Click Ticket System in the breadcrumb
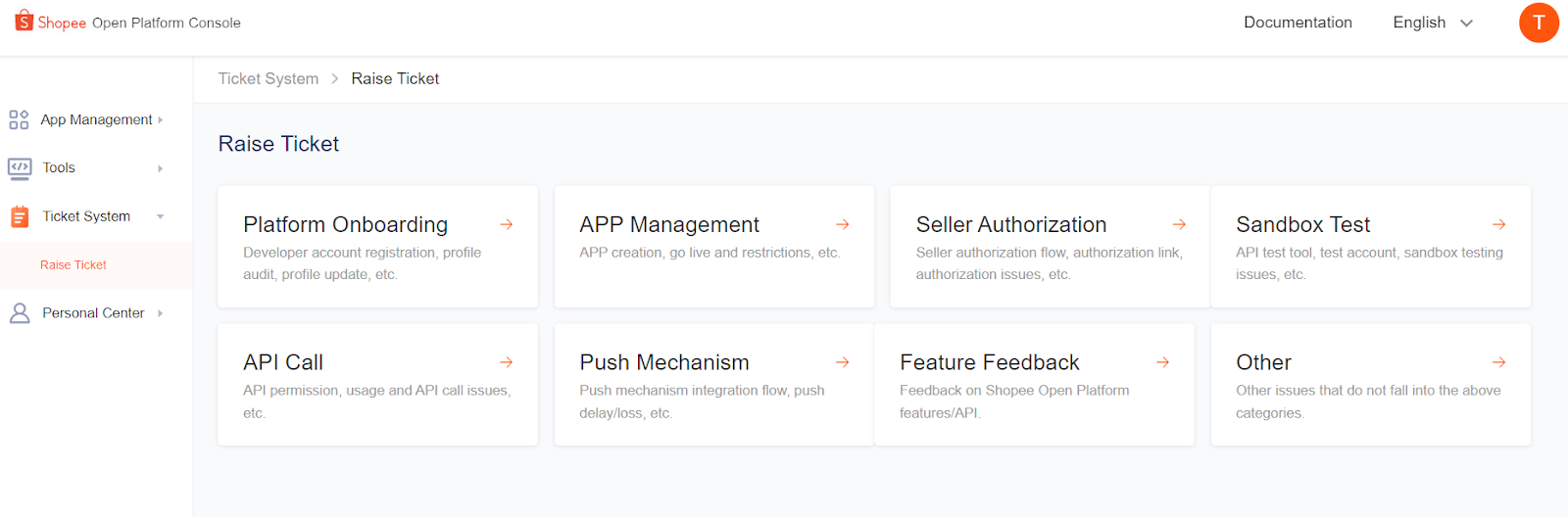This screenshot has width=1568, height=517. pos(268,78)
